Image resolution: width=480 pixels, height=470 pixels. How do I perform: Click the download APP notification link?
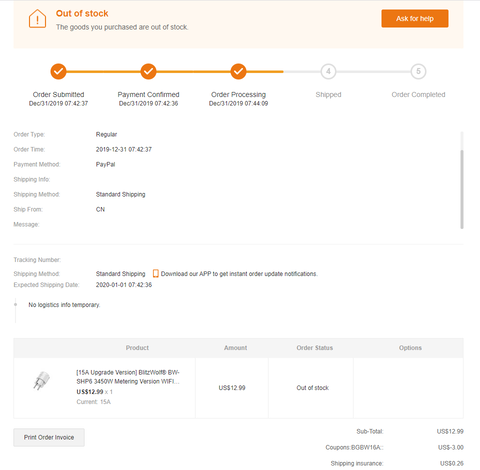[x=239, y=274]
